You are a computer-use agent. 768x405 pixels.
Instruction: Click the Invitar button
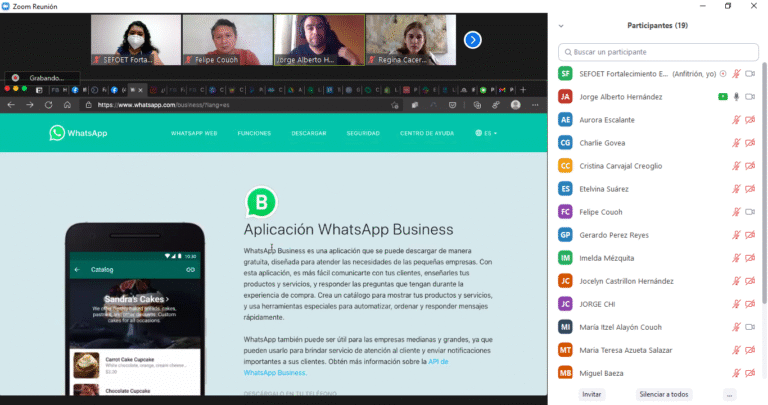point(592,394)
